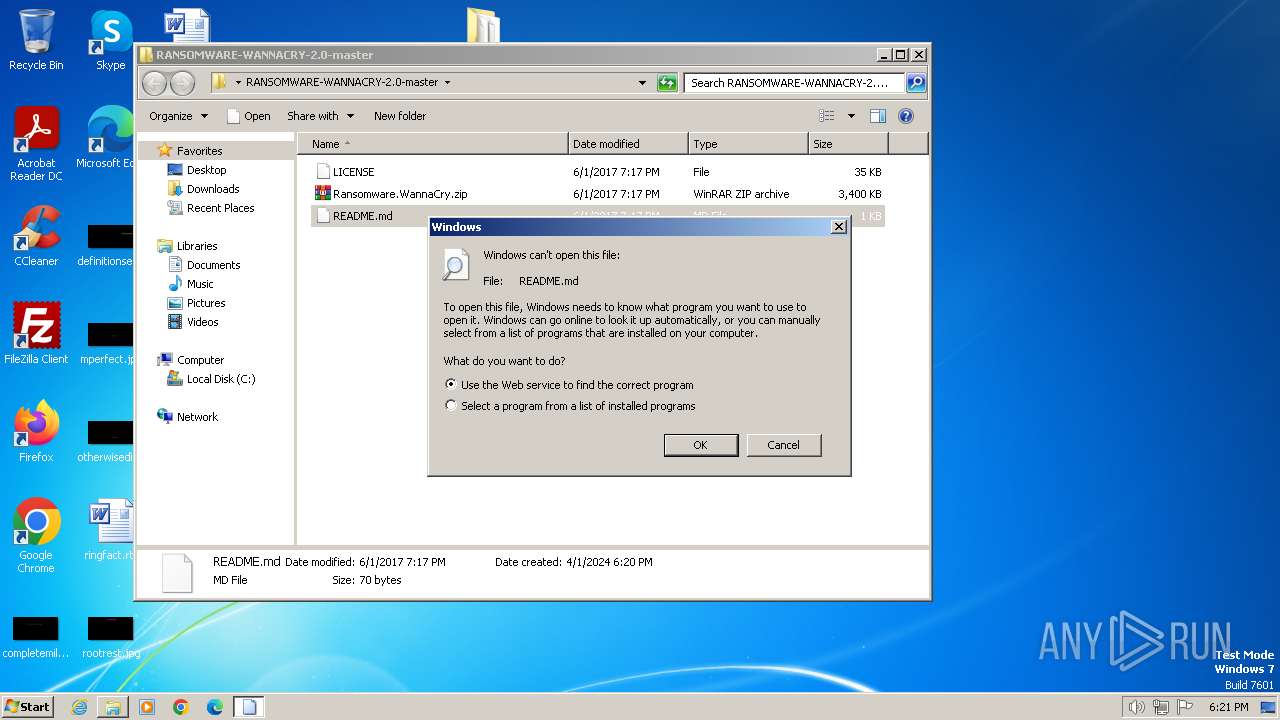Open the address bar history dropdown

pyautogui.click(x=642, y=83)
